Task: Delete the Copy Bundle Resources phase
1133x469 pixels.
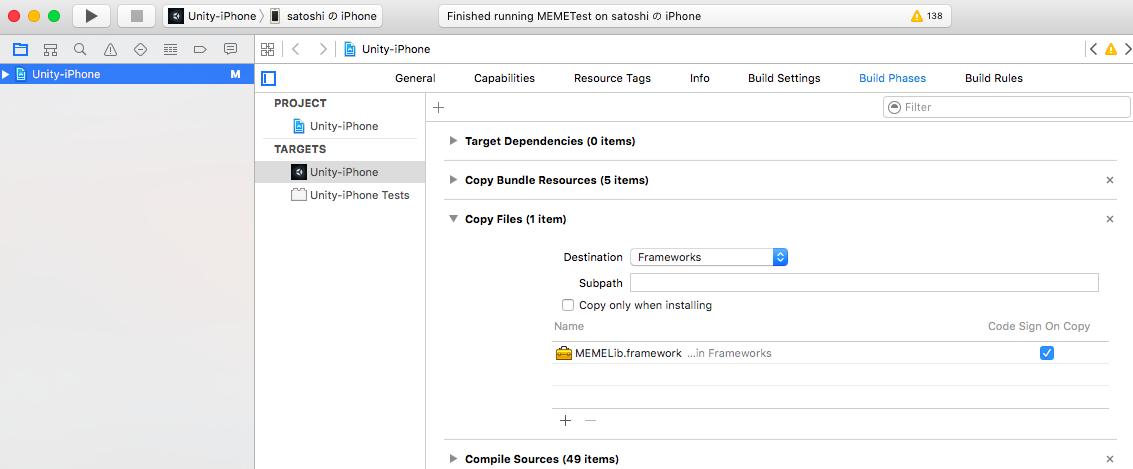Action: click(1110, 180)
